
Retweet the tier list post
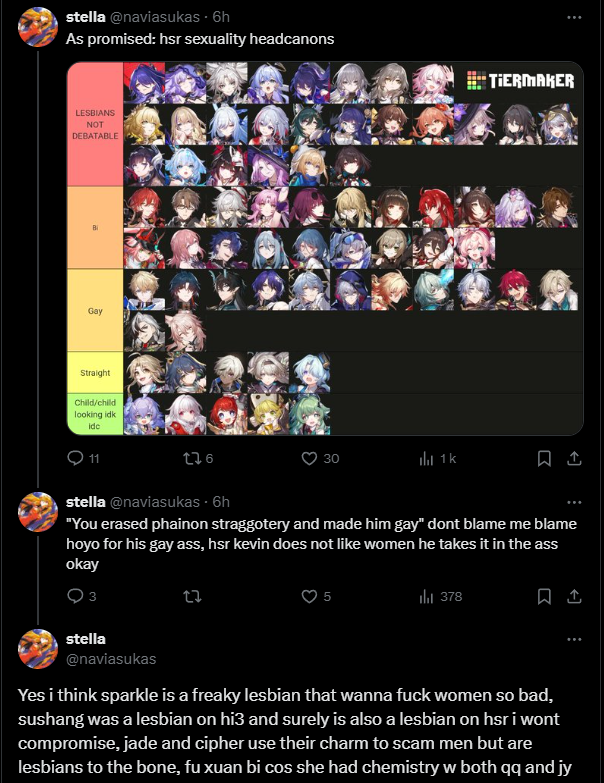198,458
